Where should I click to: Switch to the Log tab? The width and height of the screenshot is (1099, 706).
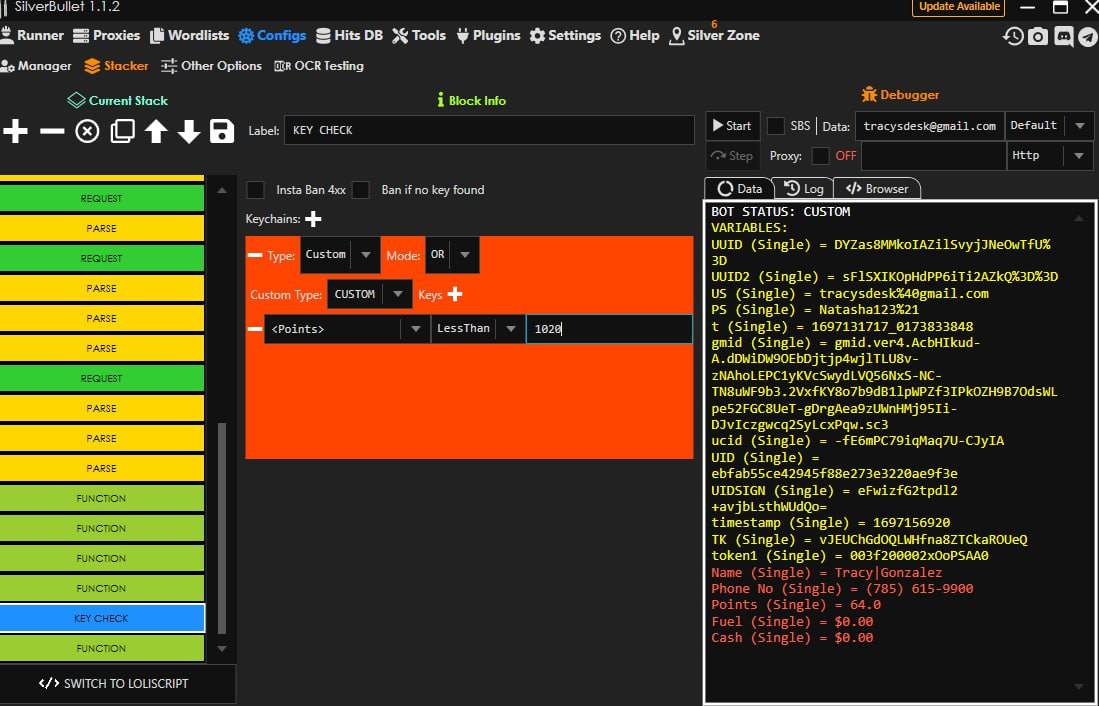(x=804, y=189)
